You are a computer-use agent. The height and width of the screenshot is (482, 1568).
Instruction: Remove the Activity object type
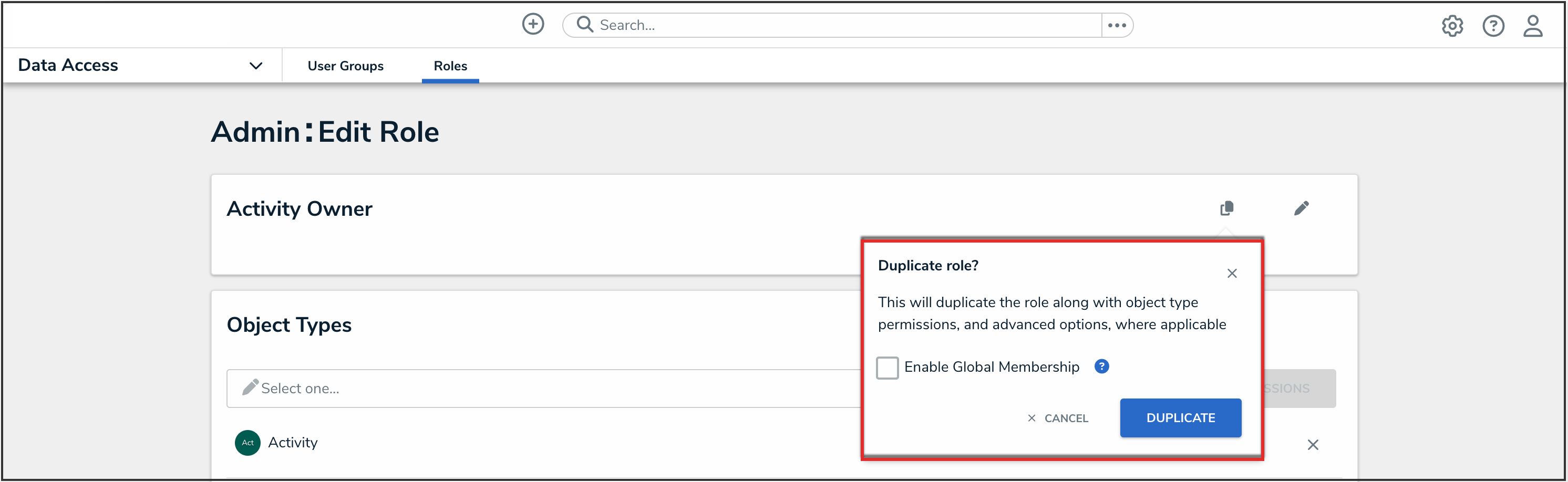tap(1312, 445)
